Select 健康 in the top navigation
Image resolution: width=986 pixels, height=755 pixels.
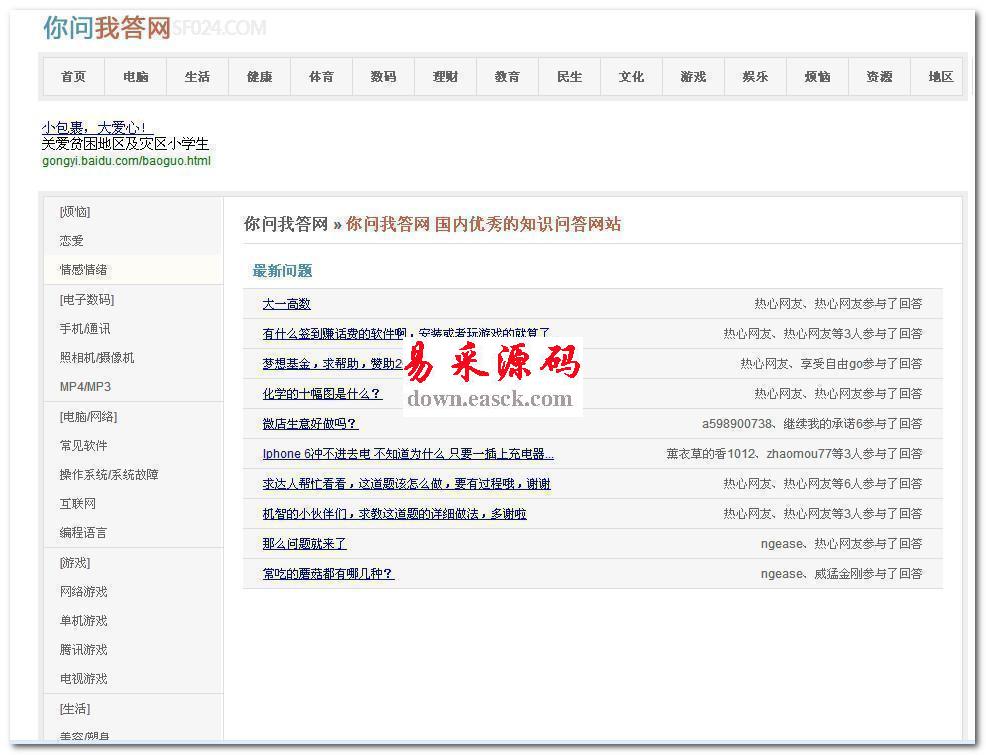(259, 77)
